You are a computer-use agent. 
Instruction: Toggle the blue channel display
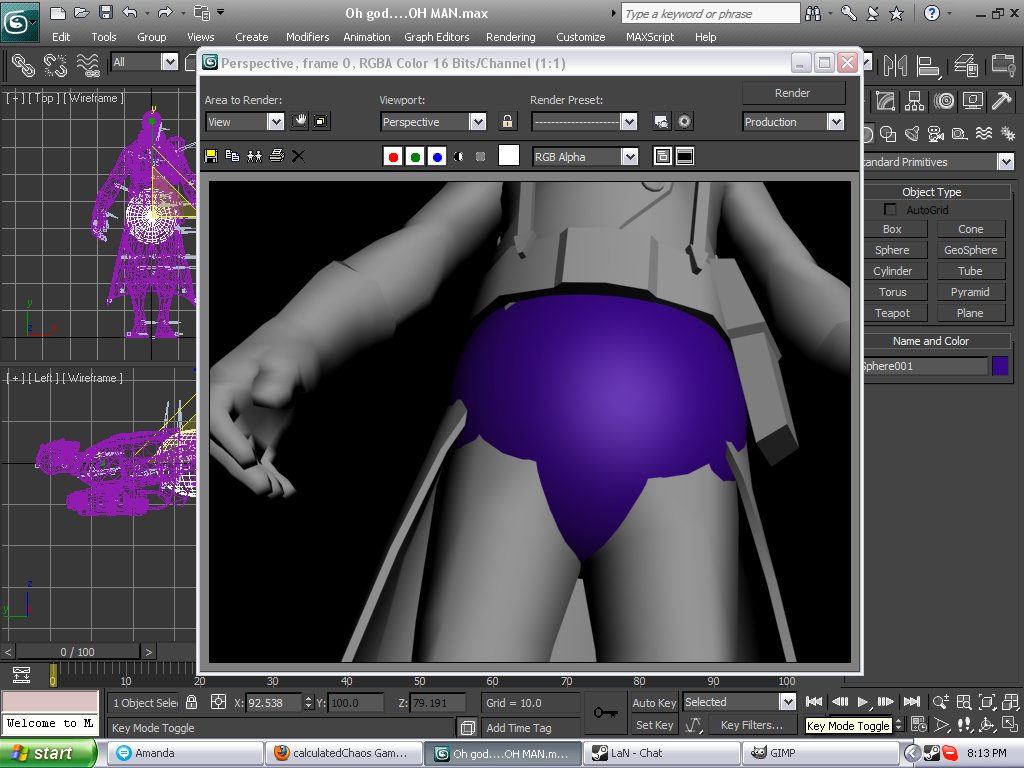(x=437, y=157)
